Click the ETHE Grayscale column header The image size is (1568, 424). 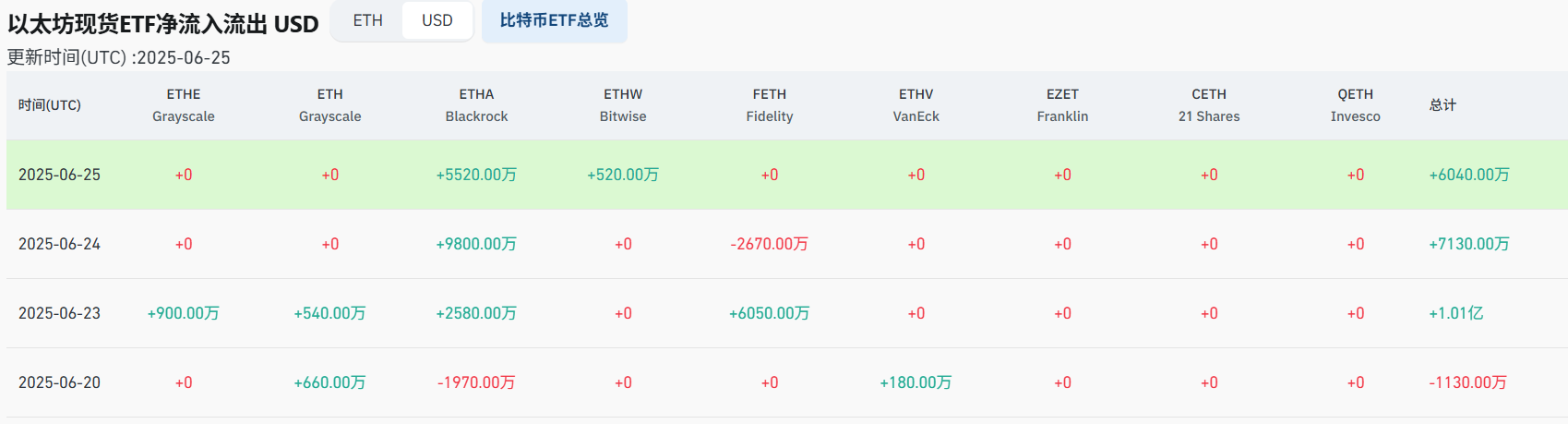[184, 105]
